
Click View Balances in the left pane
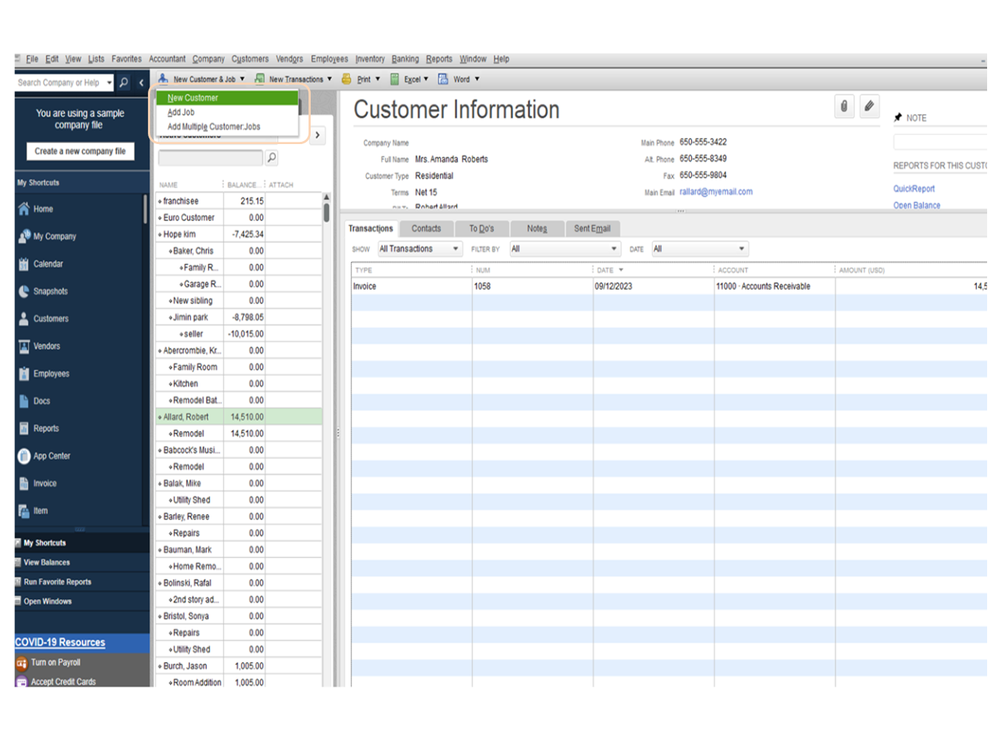[47, 562]
